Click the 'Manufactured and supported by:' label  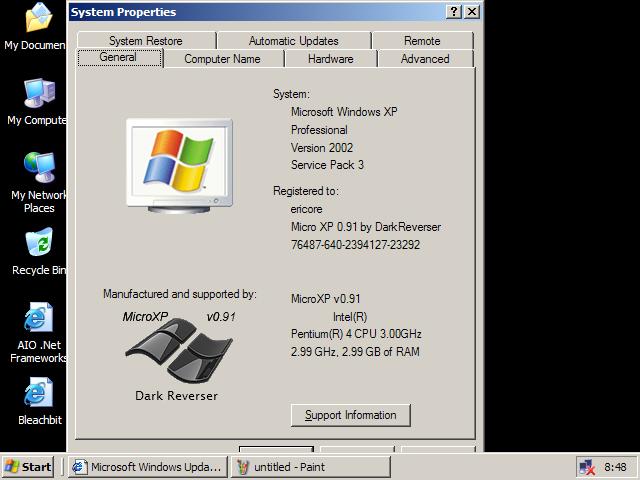pyautogui.click(x=180, y=294)
